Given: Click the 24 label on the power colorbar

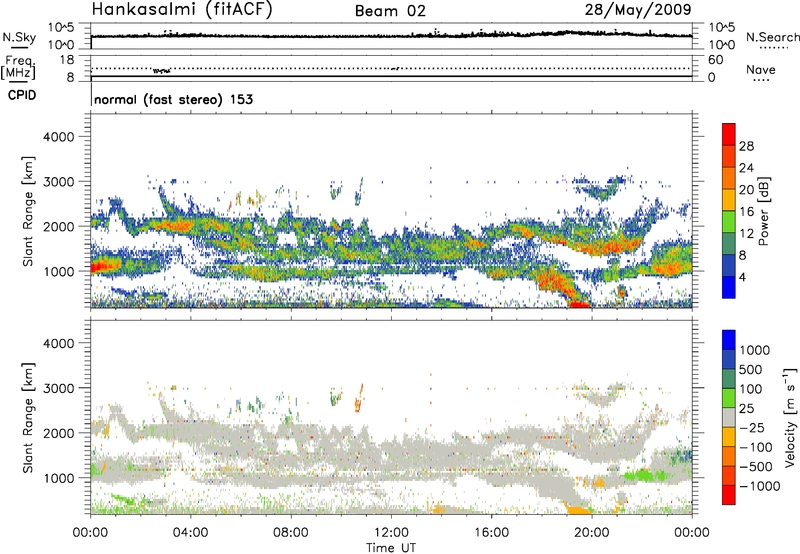Looking at the screenshot, I should [x=746, y=168].
